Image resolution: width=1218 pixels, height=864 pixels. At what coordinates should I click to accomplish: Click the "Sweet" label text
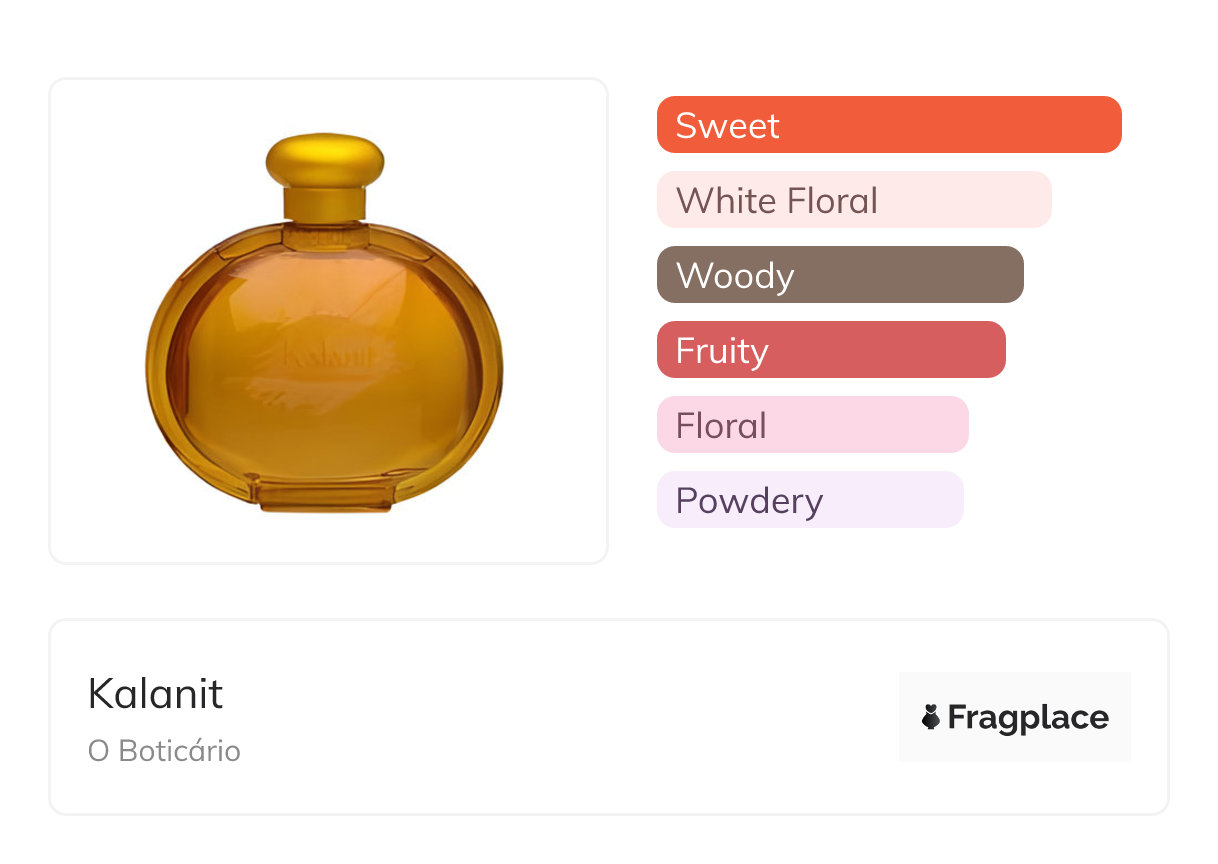(727, 126)
